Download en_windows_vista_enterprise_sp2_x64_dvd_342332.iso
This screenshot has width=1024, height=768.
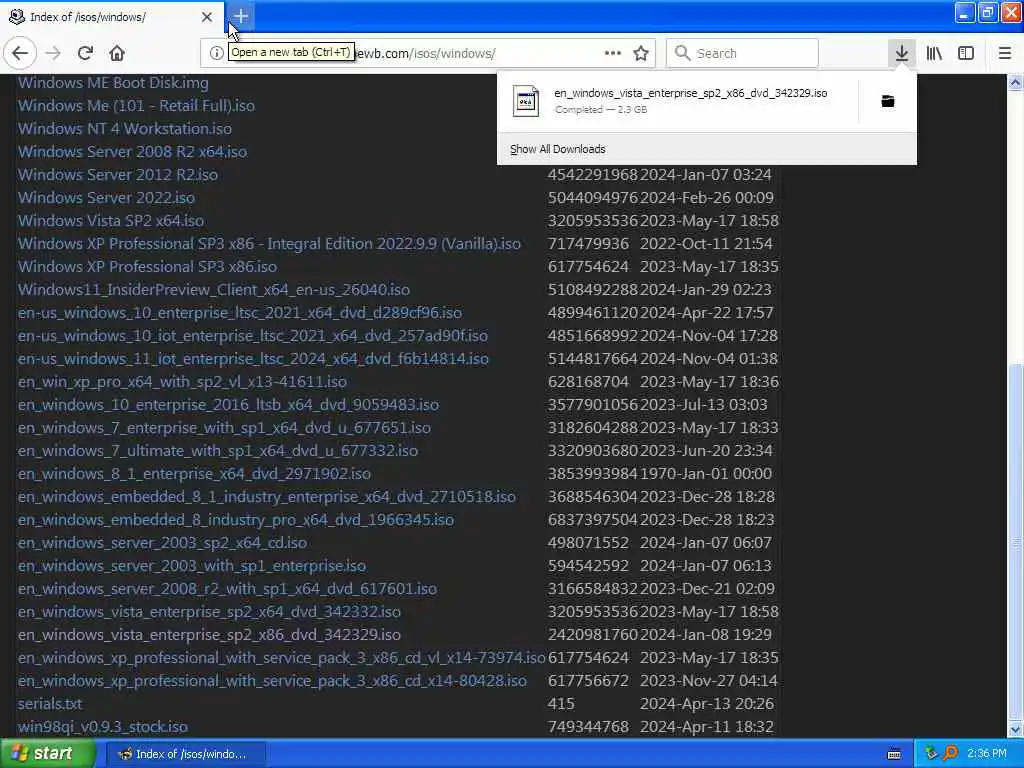(209, 612)
